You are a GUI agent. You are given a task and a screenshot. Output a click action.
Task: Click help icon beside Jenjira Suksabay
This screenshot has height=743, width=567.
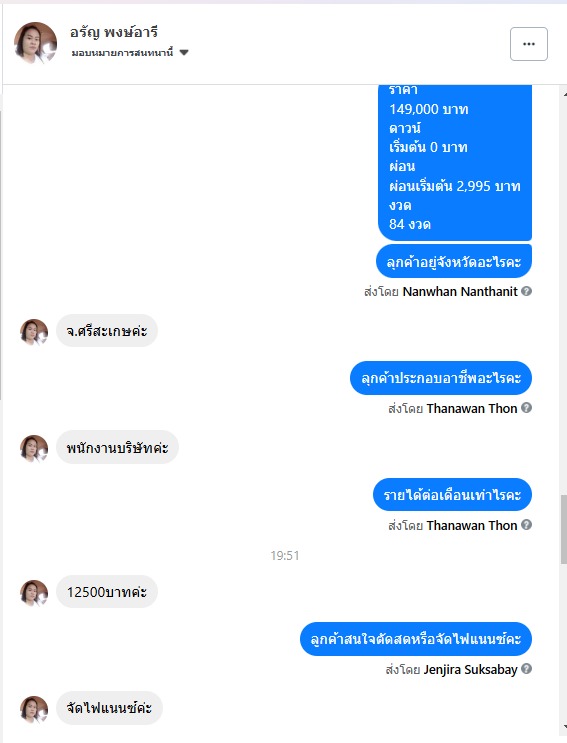point(526,669)
